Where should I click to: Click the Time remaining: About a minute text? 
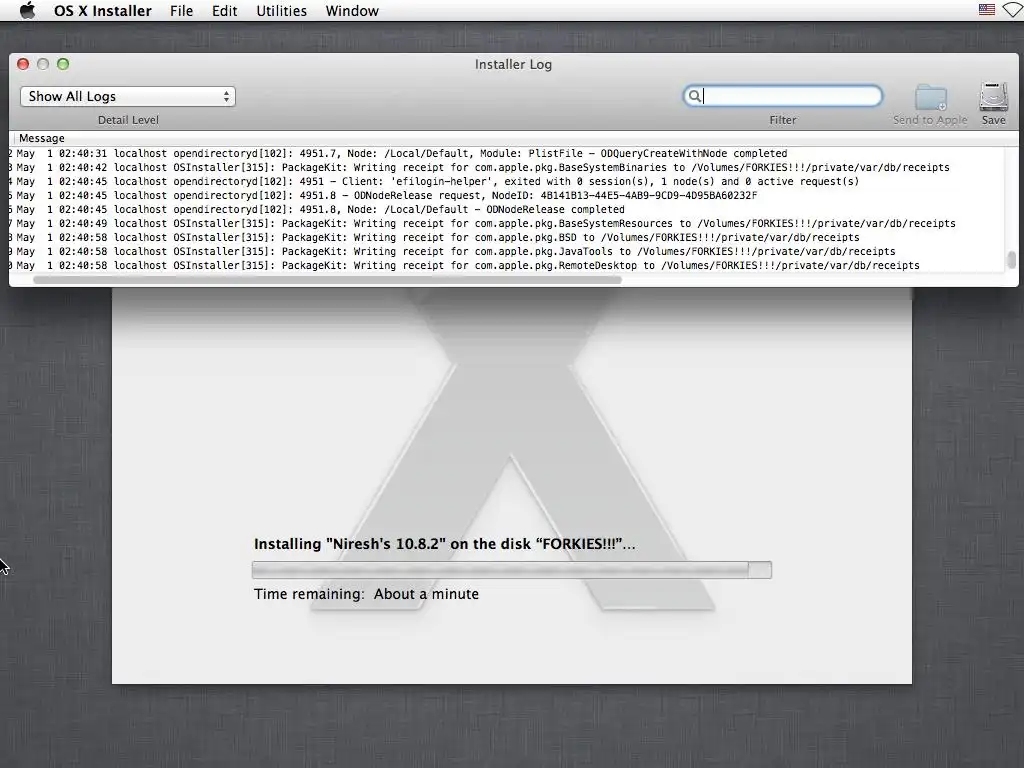366,594
